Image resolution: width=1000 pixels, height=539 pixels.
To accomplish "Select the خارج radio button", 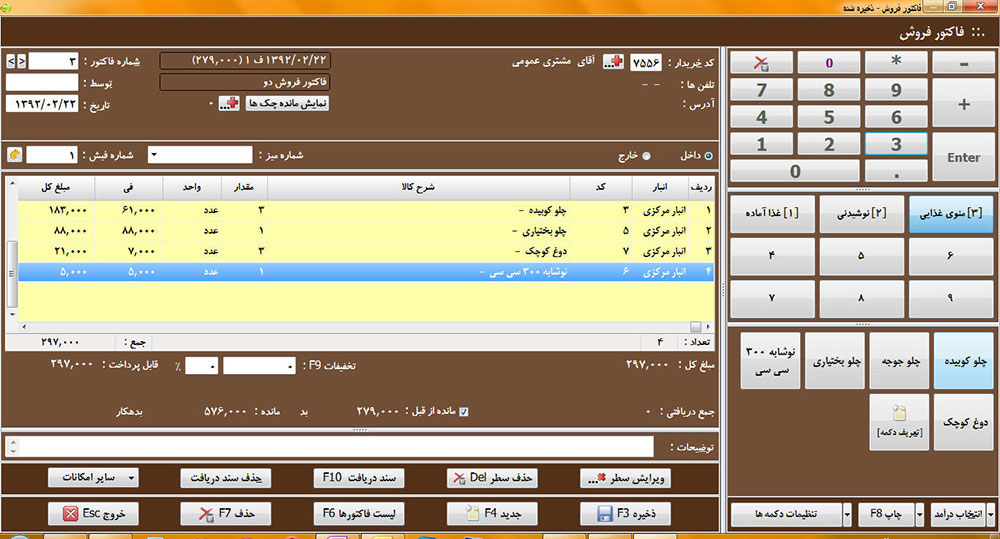I will pyautogui.click(x=646, y=156).
